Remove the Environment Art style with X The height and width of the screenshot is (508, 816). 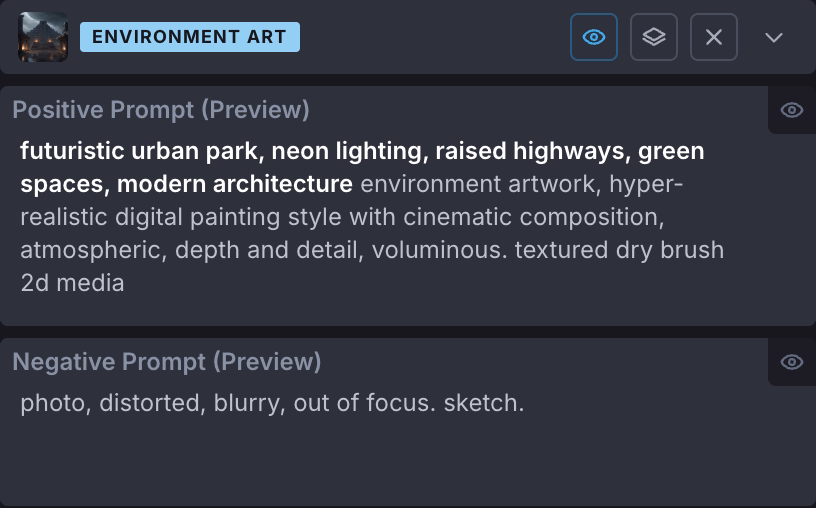[714, 37]
